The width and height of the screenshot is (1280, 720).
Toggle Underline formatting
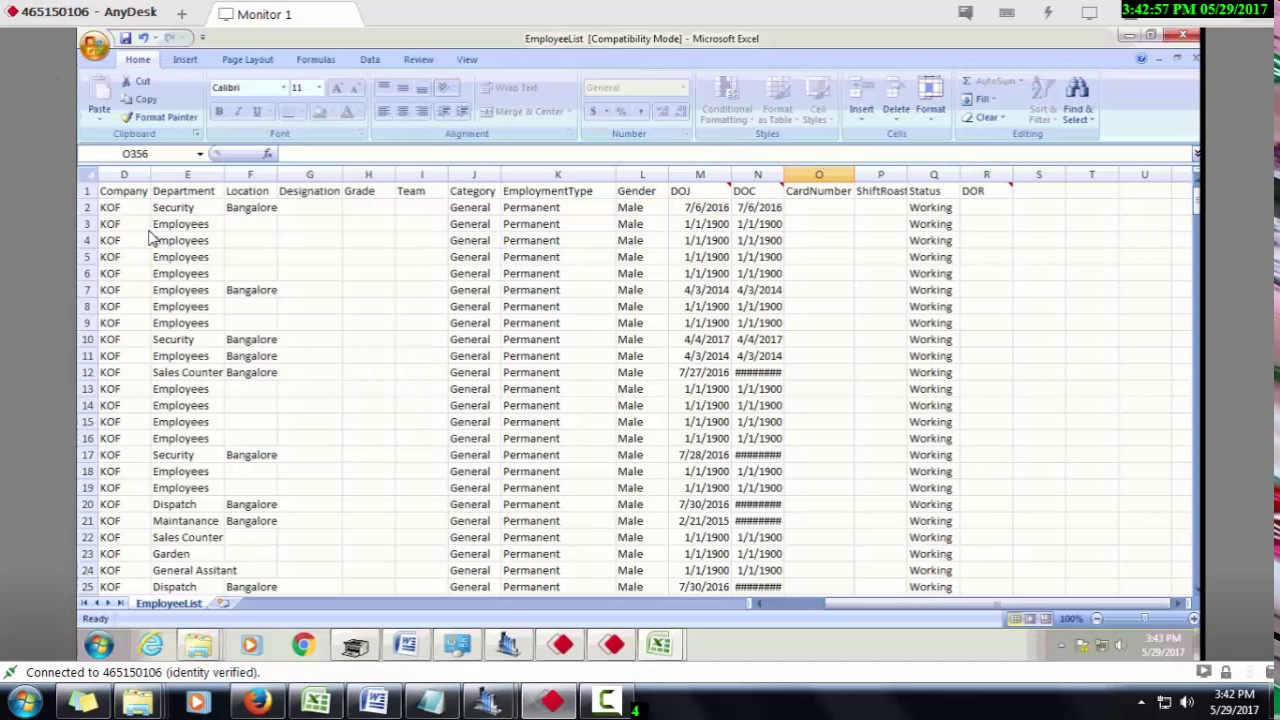click(257, 112)
